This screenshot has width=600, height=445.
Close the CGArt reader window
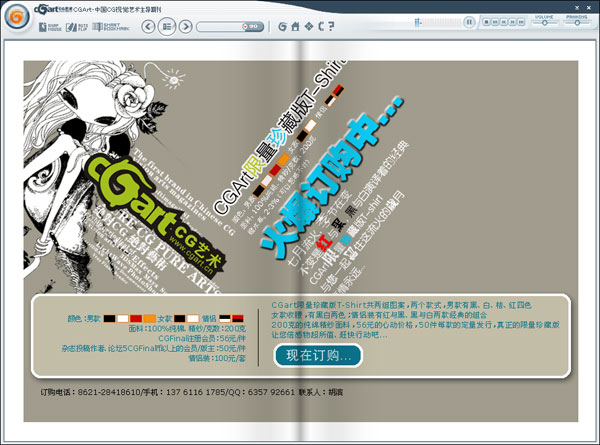[x=589, y=7]
